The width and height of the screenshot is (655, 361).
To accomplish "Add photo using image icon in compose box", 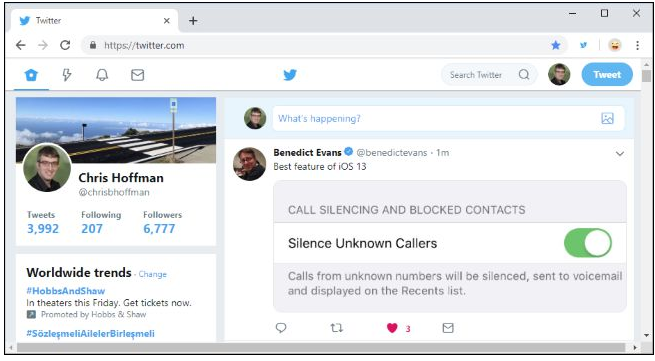I will pos(607,118).
